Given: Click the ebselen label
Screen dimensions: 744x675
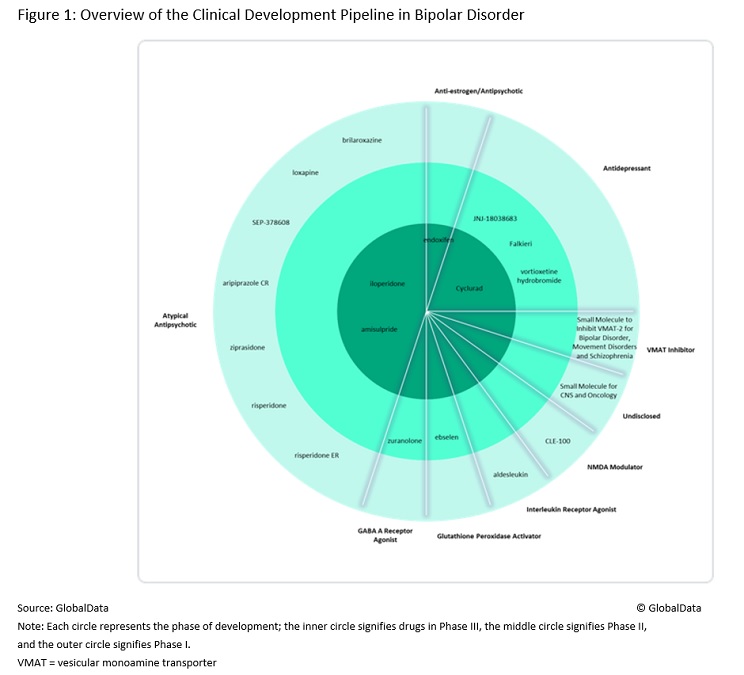Looking at the screenshot, I should 446,438.
